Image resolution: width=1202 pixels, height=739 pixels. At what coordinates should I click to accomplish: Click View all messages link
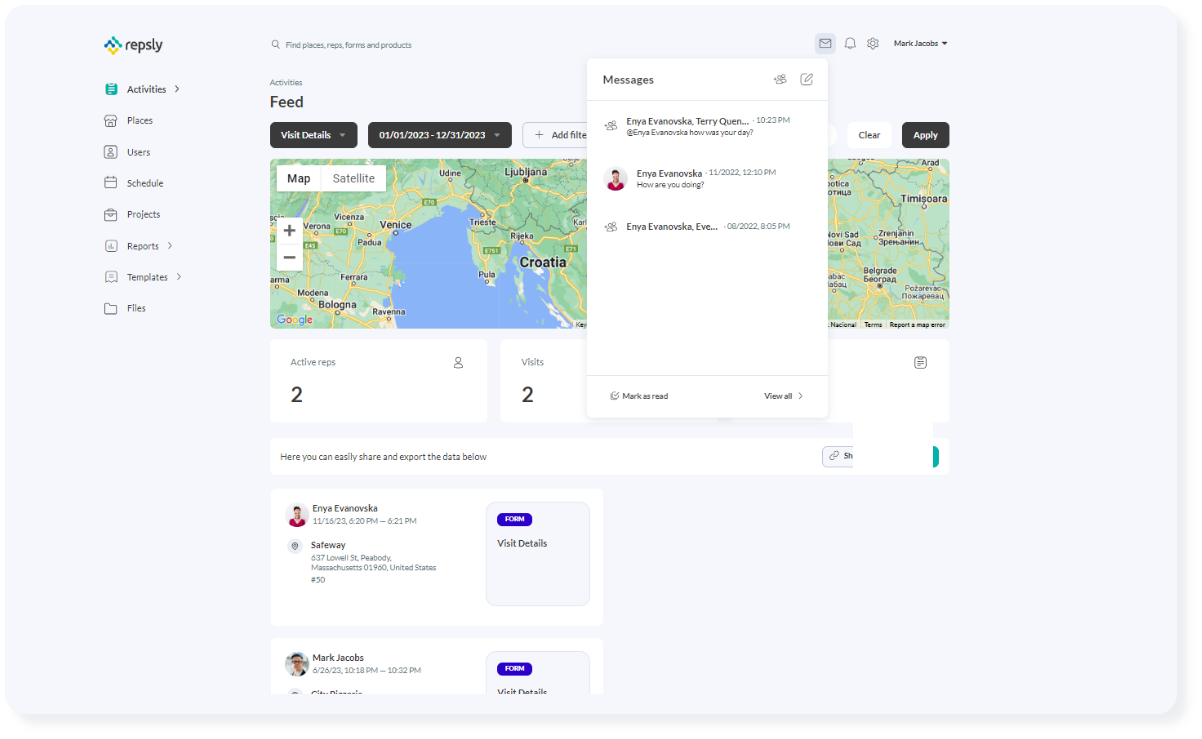(783, 396)
